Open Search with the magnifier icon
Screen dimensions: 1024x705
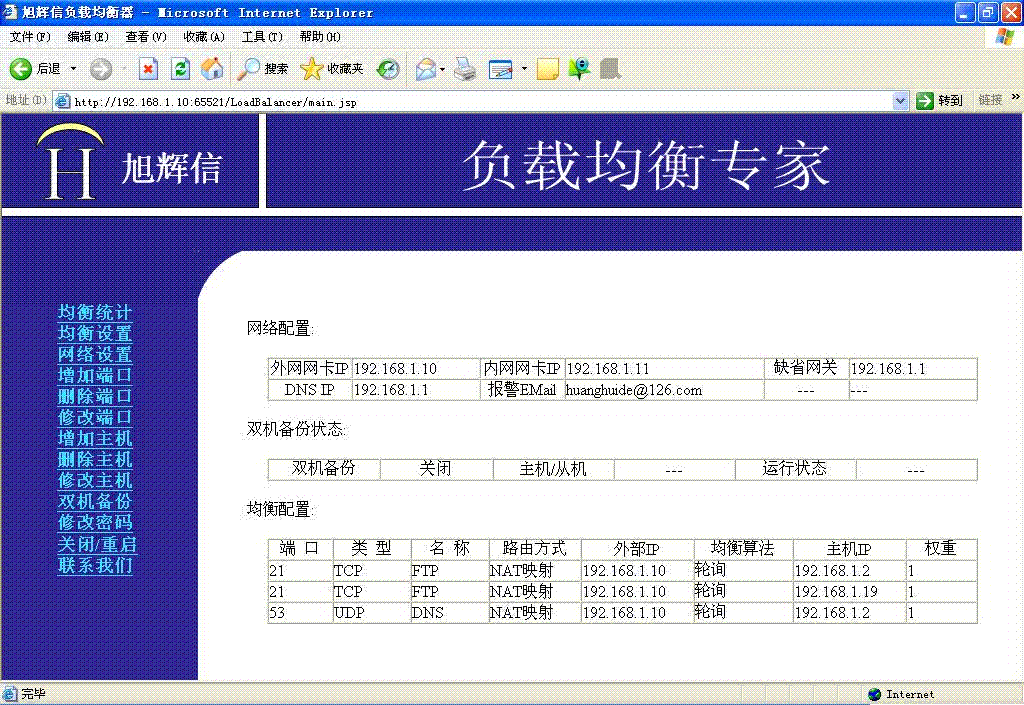[x=248, y=69]
